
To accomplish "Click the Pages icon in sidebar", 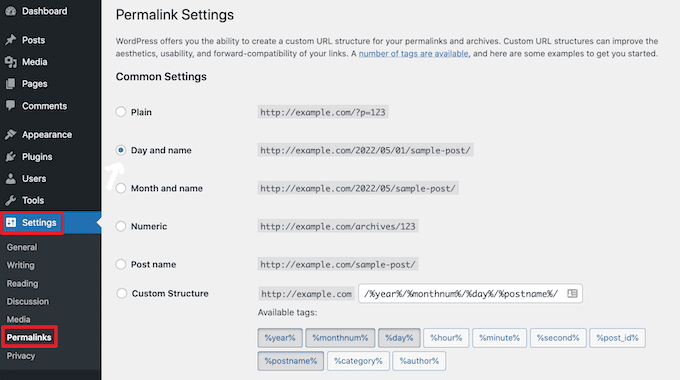I will (11, 84).
